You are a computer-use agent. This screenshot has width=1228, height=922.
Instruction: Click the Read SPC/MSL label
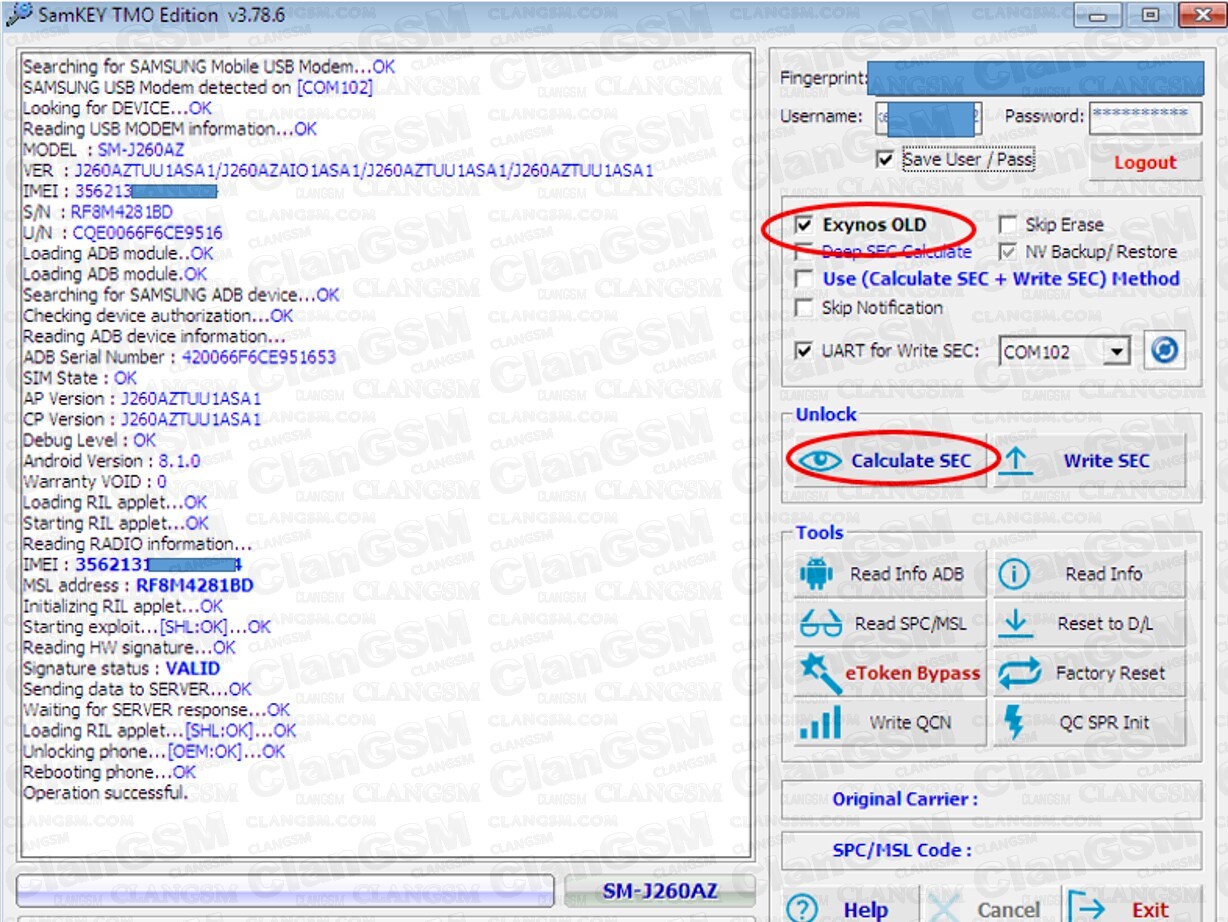[x=910, y=624]
